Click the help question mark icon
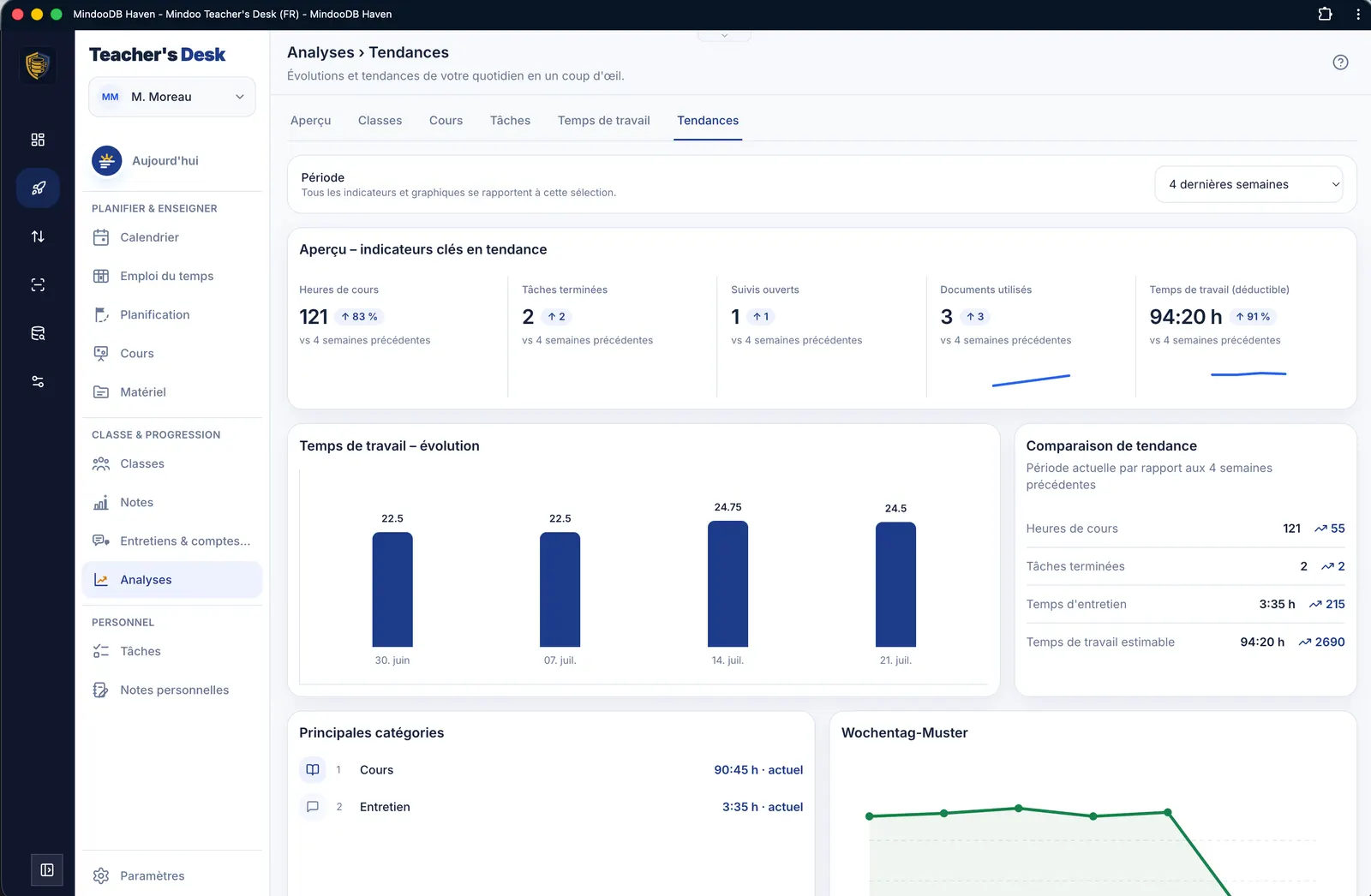This screenshot has width=1371, height=896. coord(1340,63)
